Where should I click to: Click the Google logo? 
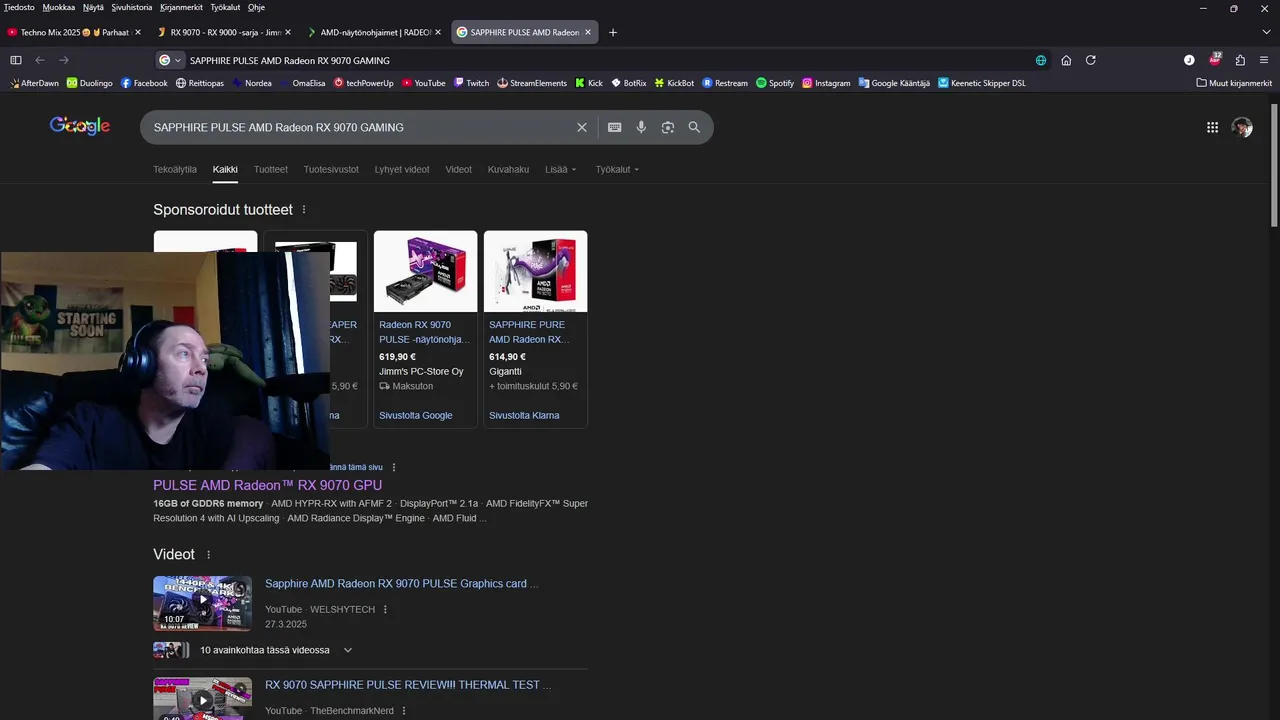click(80, 126)
